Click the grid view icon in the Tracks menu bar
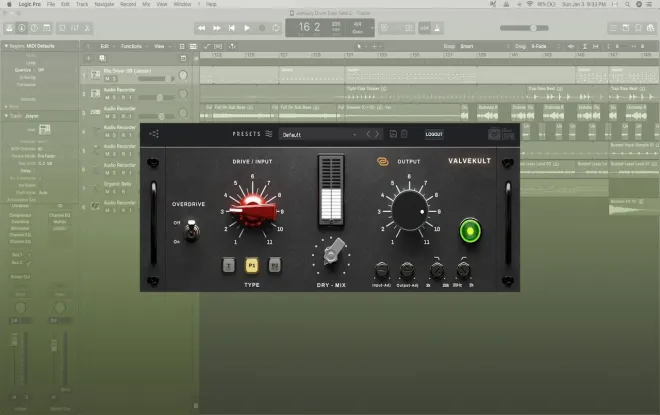This screenshot has width=660, height=415. tap(182, 46)
